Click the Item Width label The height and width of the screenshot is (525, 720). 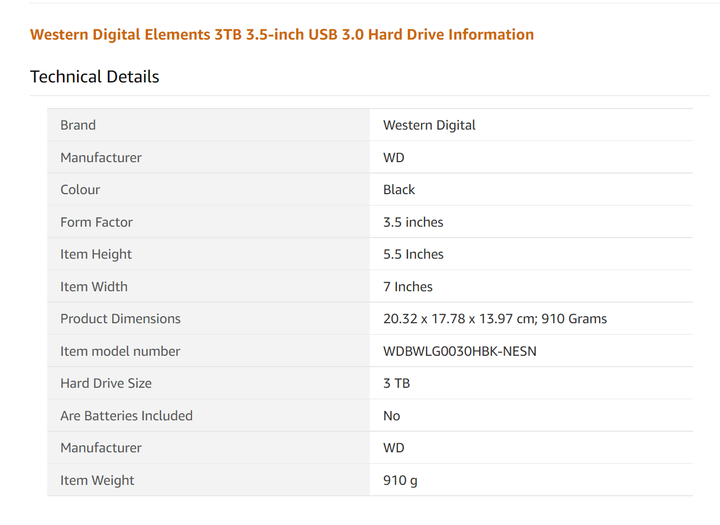[x=94, y=287]
